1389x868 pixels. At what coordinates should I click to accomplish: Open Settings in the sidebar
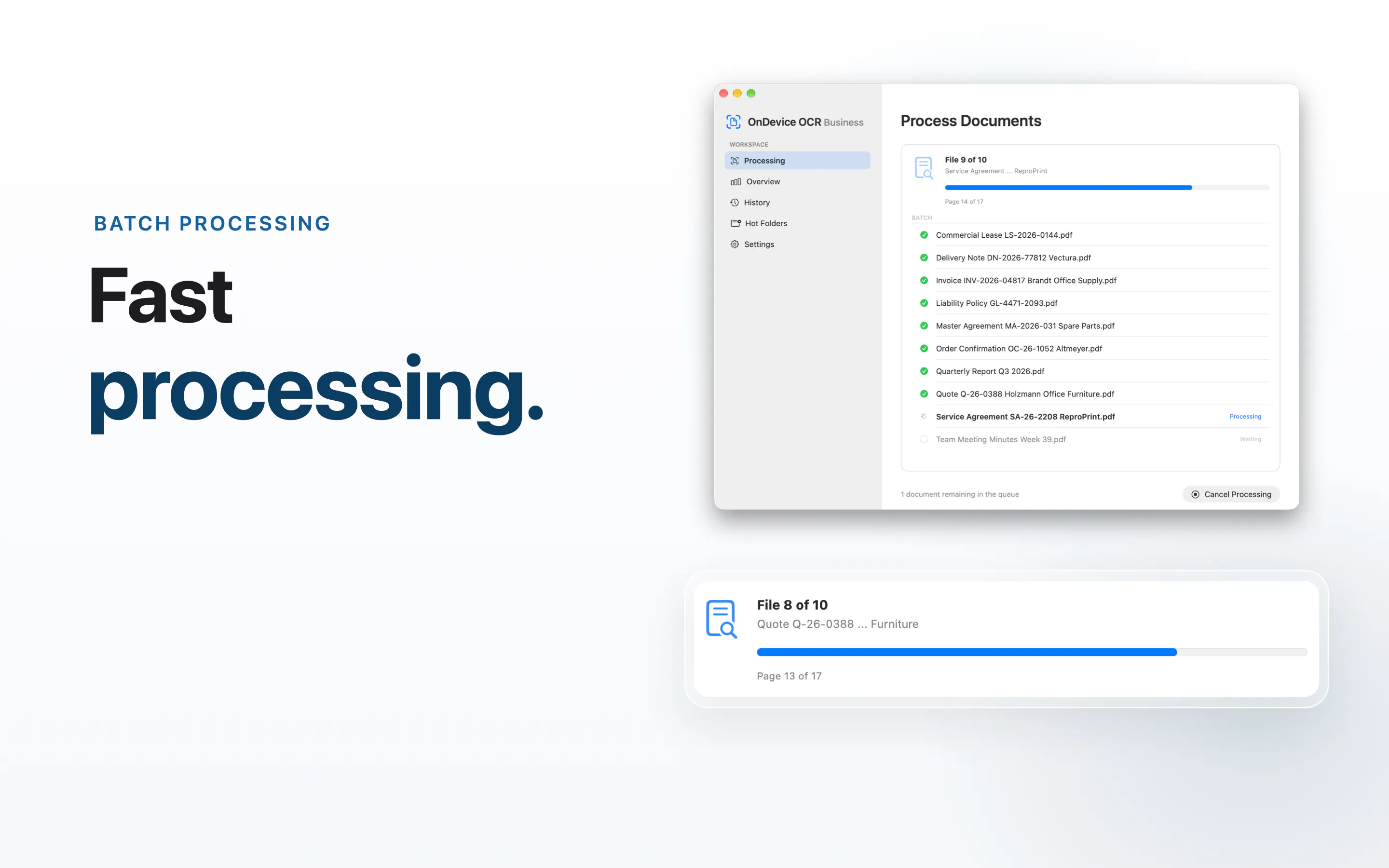pos(797,244)
